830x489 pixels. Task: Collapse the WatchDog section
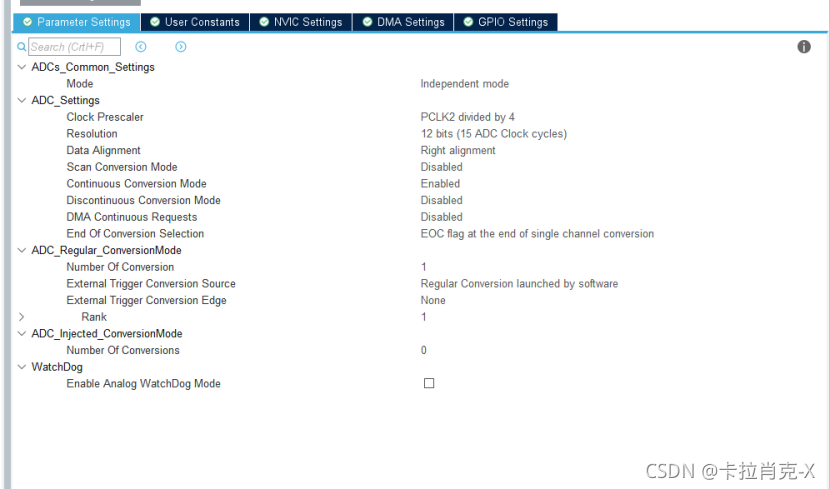click(22, 367)
